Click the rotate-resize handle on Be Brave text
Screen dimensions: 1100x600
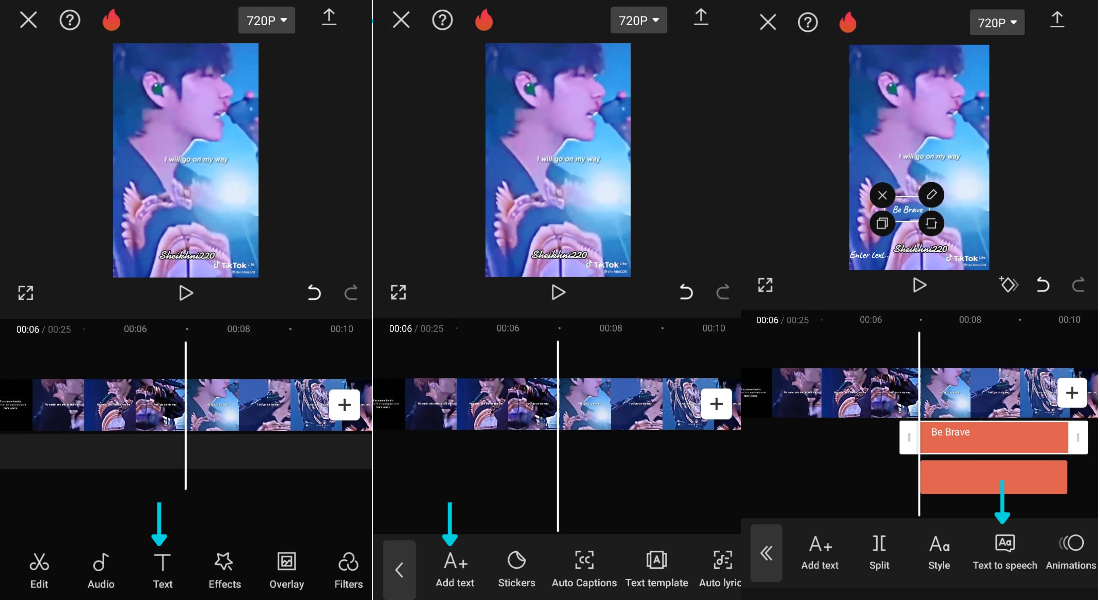coord(931,223)
